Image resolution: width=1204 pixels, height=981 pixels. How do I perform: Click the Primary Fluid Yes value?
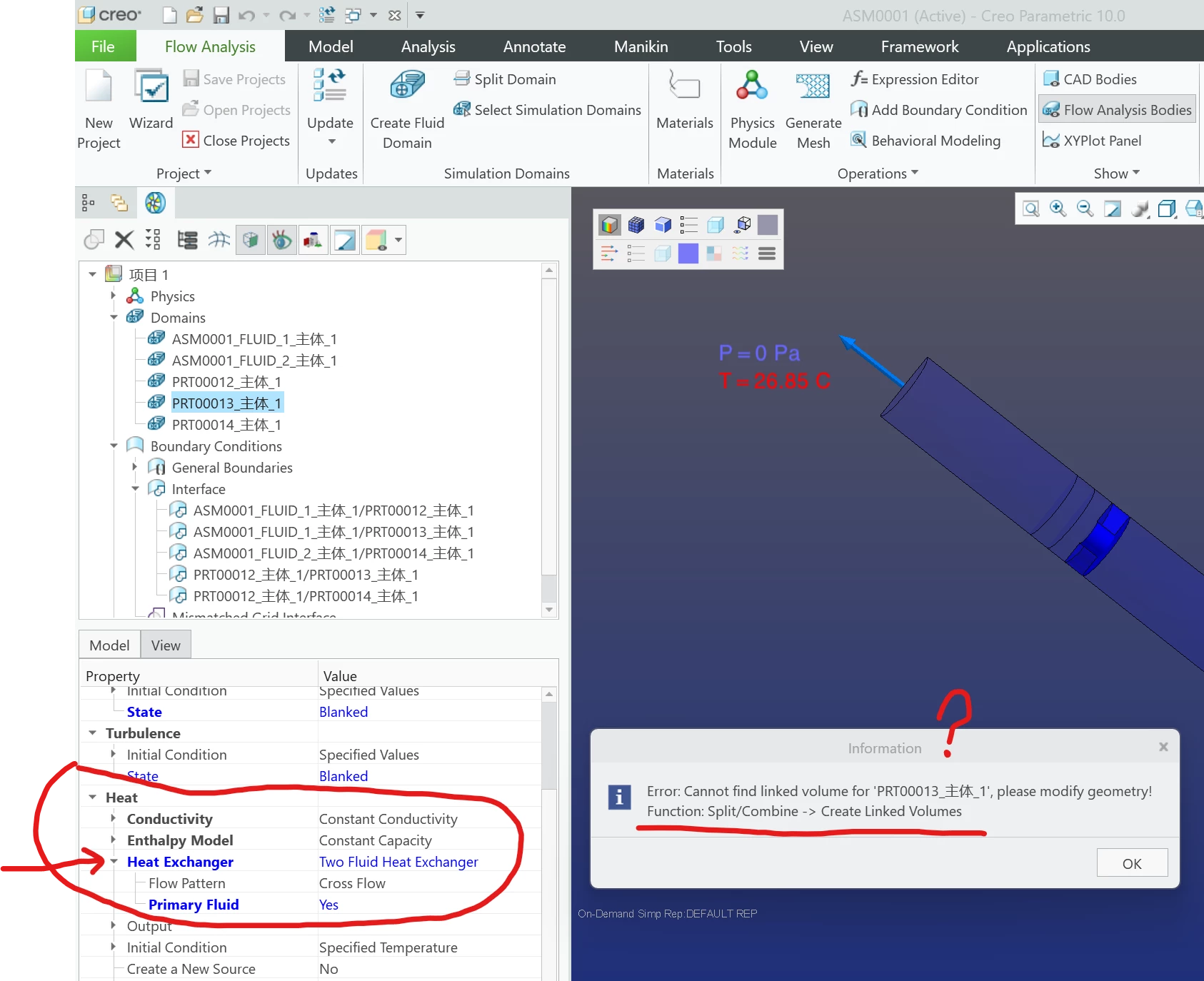pos(328,905)
